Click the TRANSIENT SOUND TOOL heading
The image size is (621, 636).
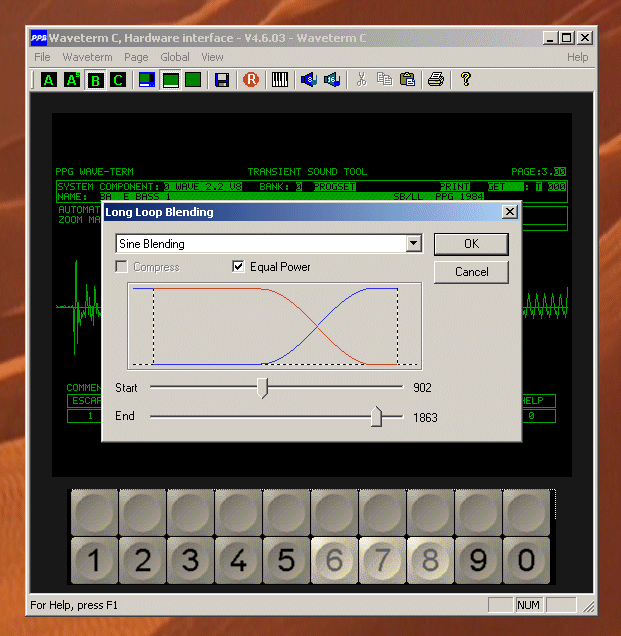(307, 172)
